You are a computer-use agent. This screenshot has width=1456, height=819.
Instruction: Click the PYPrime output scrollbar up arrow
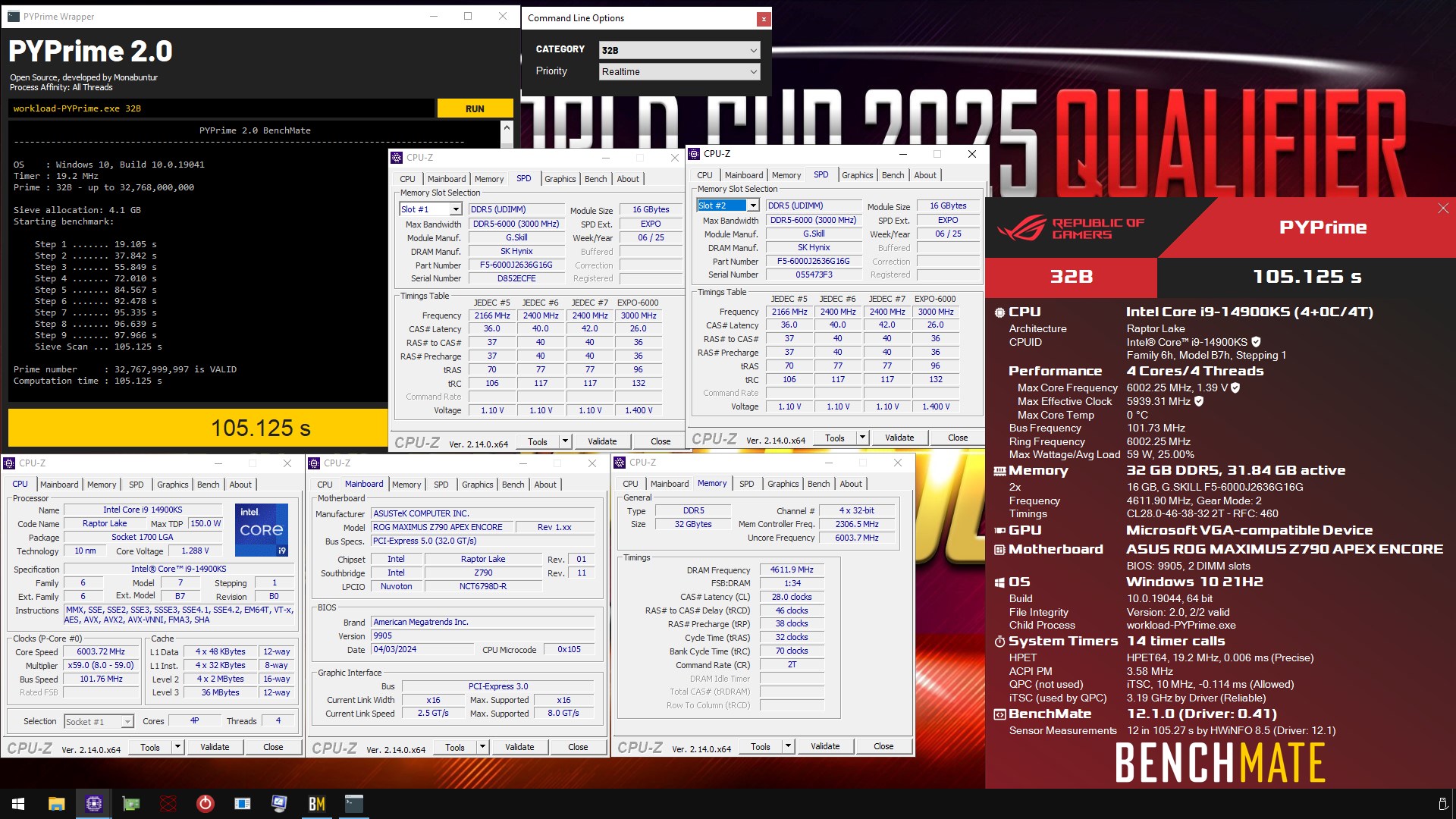507,127
